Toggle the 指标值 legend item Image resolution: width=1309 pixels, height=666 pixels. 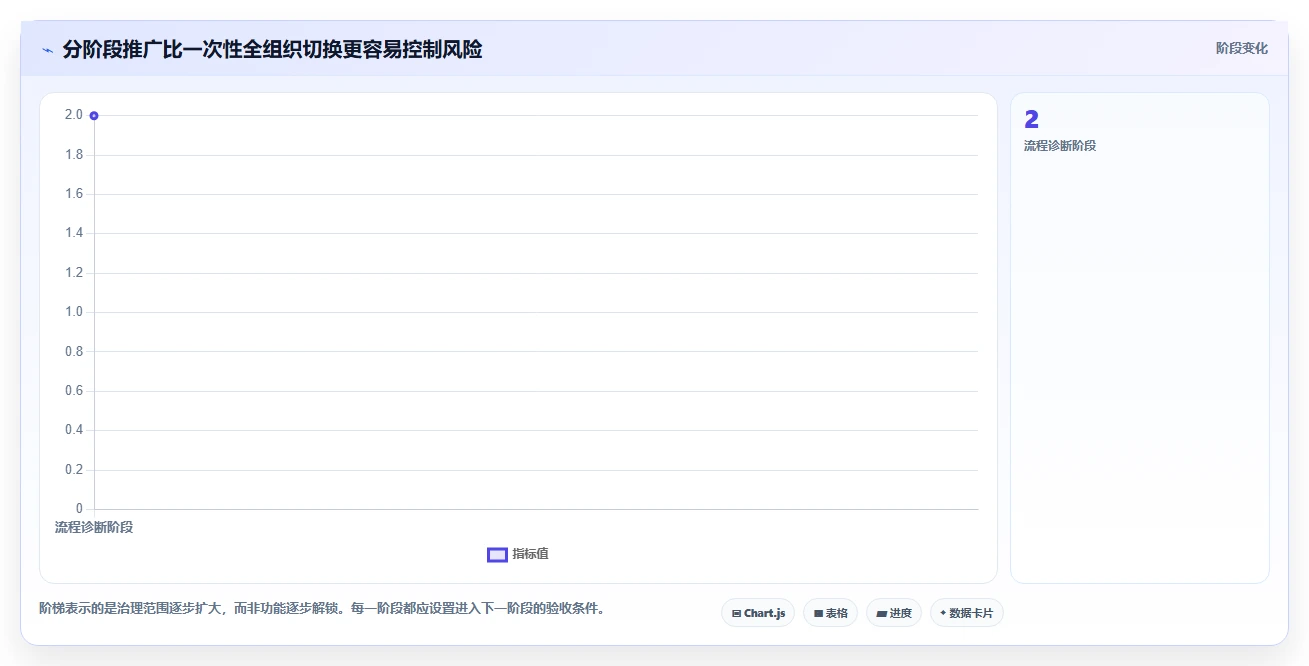[518, 554]
